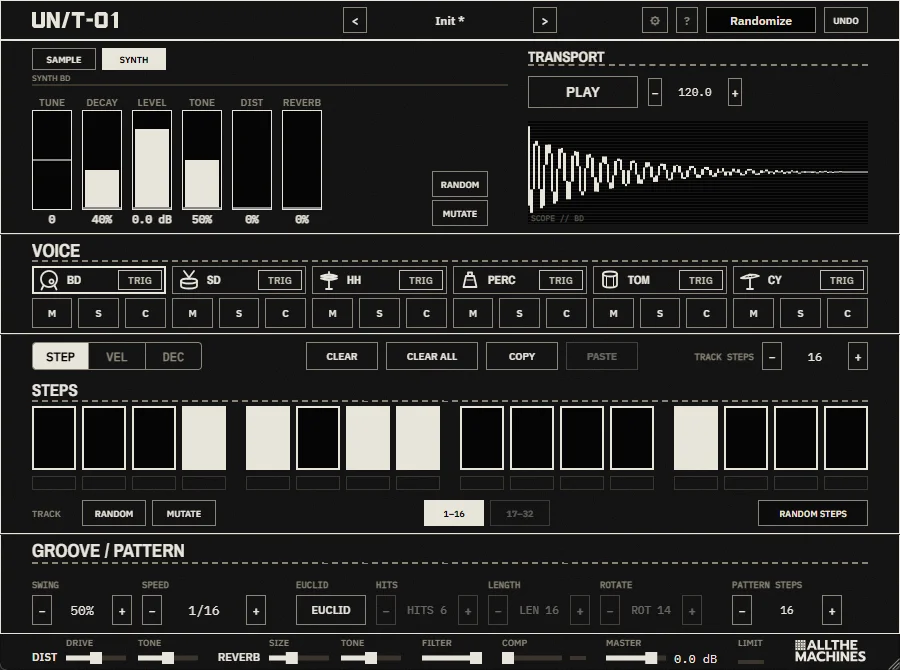The width and height of the screenshot is (900, 670).
Task: Open the All The Machines logo
Action: (x=831, y=651)
